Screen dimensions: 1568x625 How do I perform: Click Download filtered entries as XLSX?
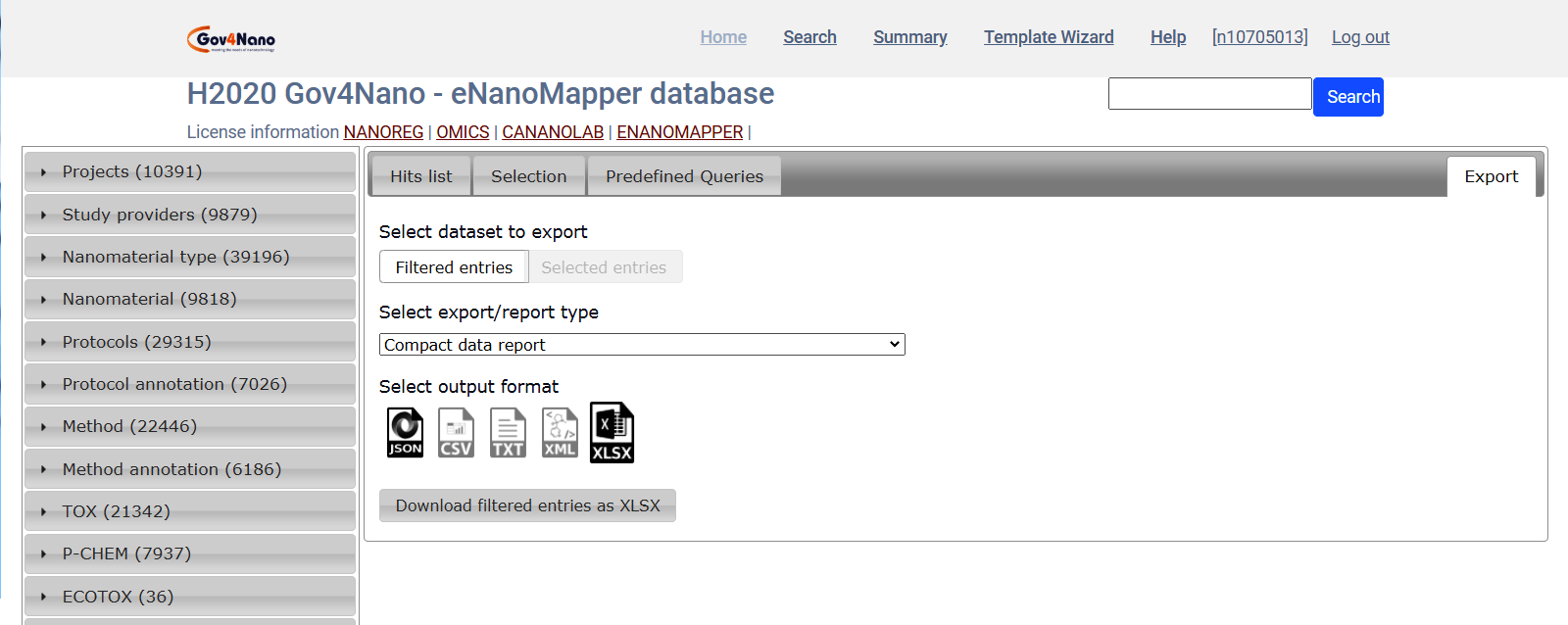(x=527, y=505)
